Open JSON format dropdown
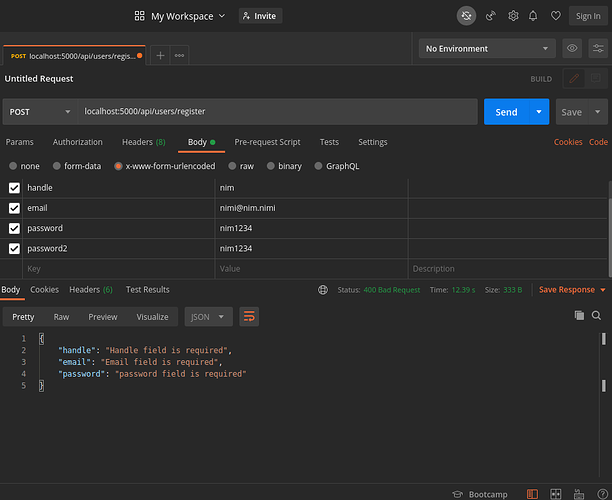This screenshot has height=500, width=612. click(208, 317)
